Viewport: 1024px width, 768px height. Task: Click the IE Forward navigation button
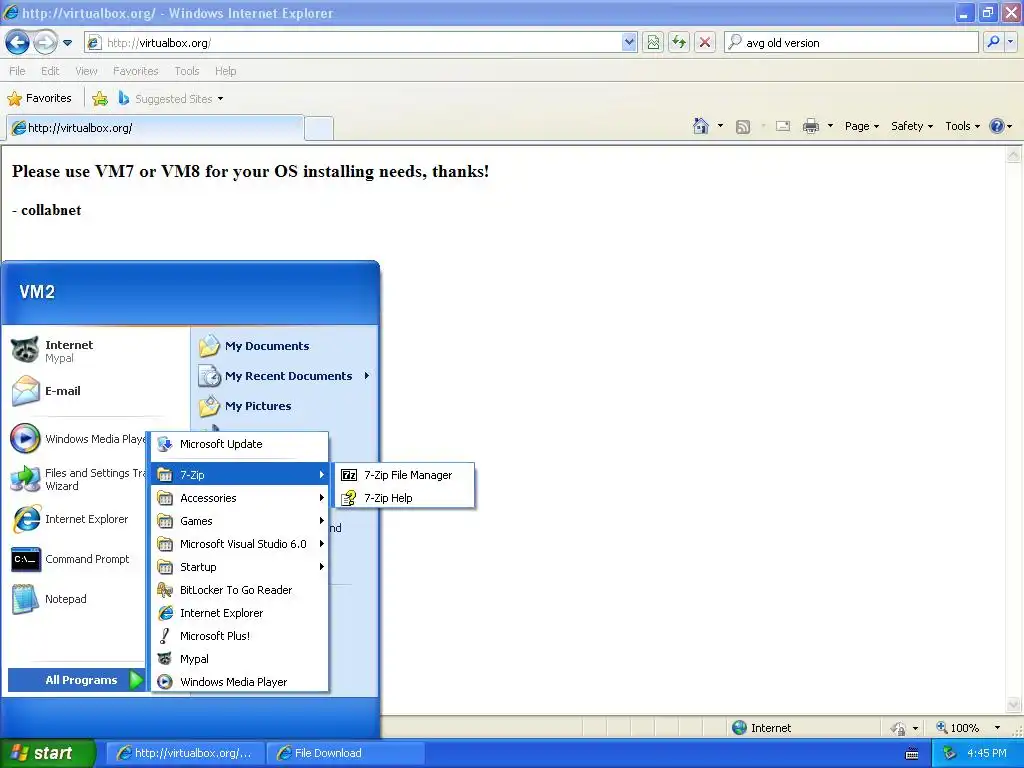pyautogui.click(x=45, y=43)
